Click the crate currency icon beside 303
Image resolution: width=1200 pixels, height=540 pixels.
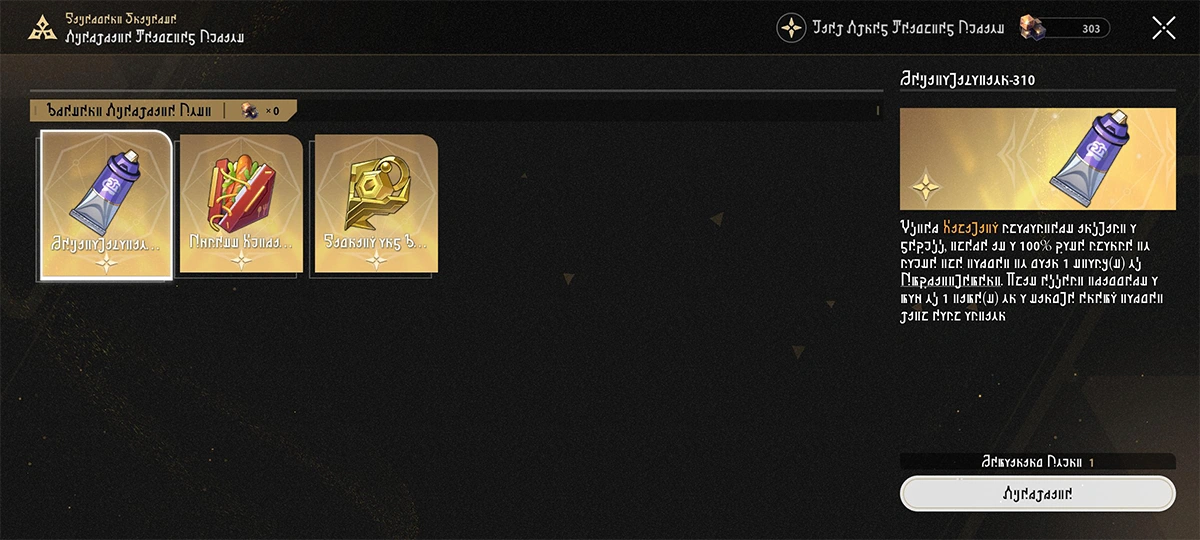[x=1034, y=28]
